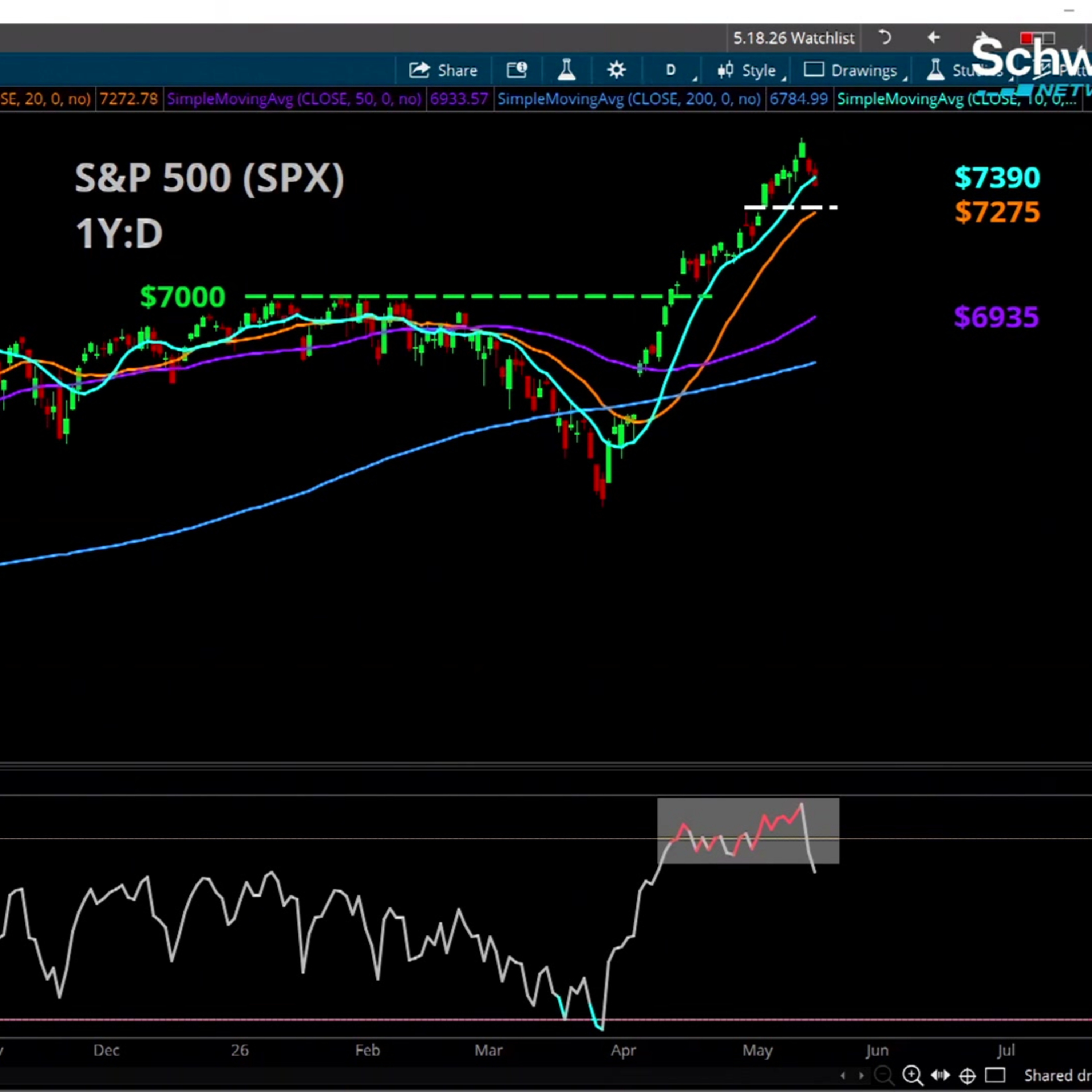Image resolution: width=1092 pixels, height=1092 pixels.
Task: Click SimpleMovingAvg 200 study label
Action: click(629, 99)
